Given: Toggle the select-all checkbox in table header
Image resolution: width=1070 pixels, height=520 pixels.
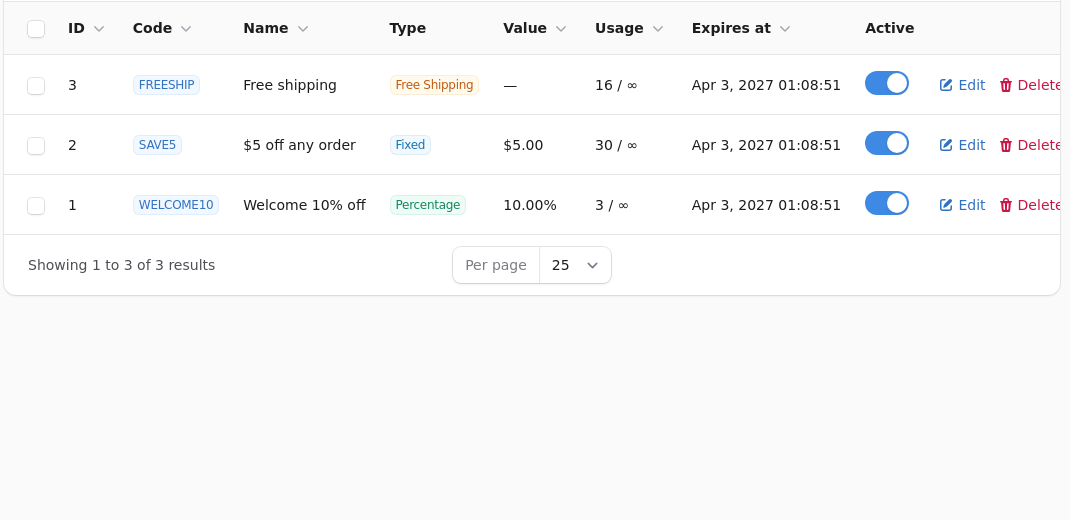Looking at the screenshot, I should [x=36, y=29].
